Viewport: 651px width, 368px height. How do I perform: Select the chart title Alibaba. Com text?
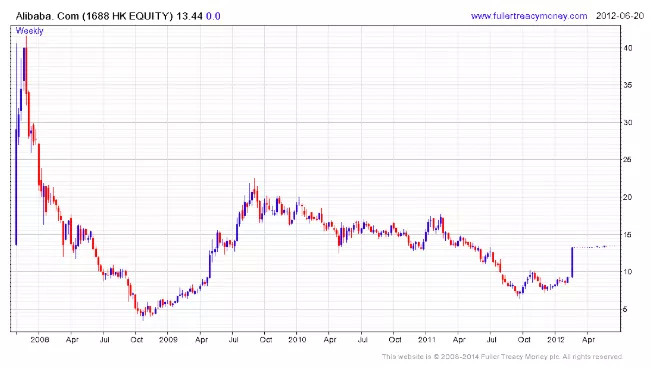47,16
